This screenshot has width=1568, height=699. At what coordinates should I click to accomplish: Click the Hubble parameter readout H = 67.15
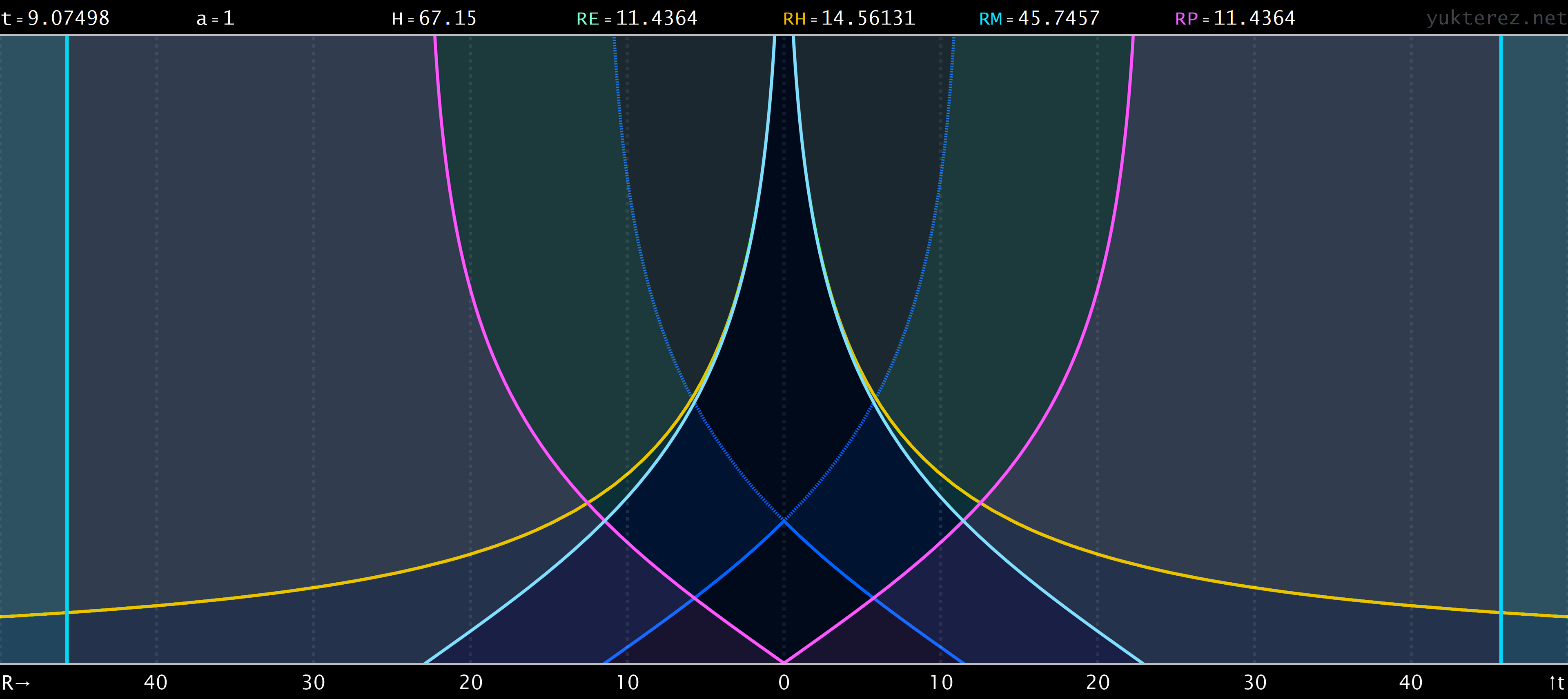click(434, 18)
